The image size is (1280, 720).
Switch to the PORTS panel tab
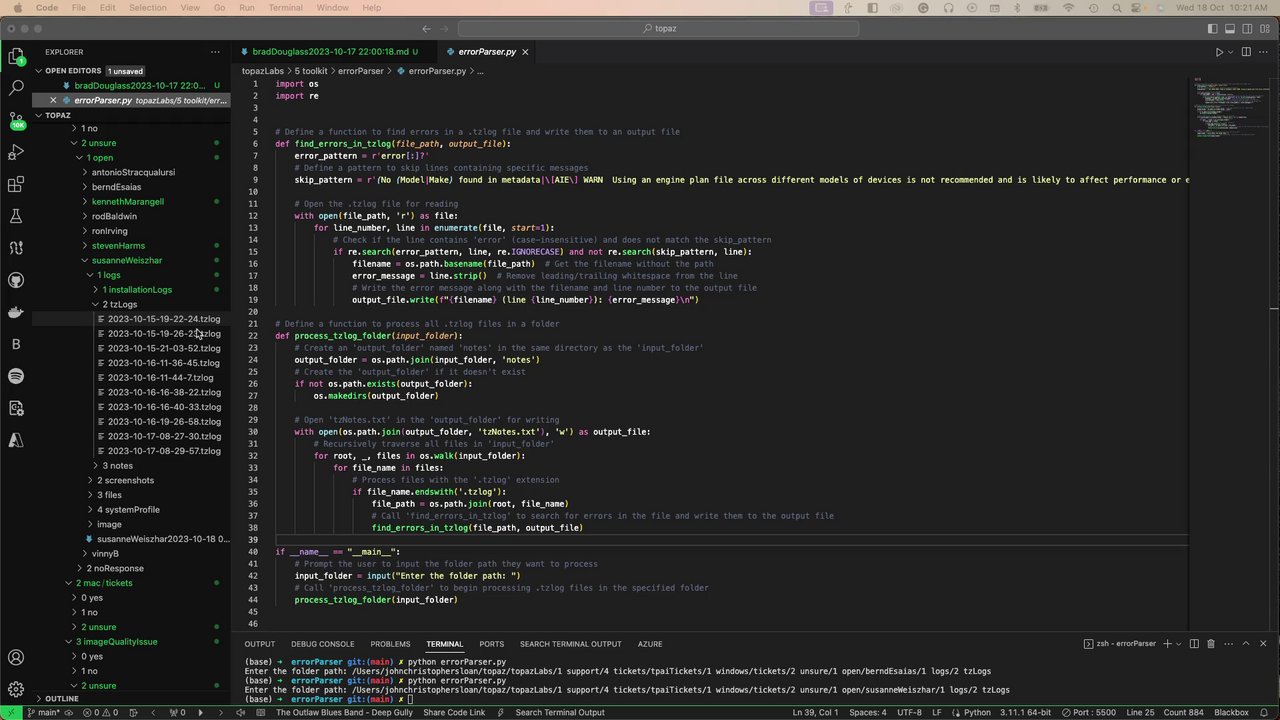(x=491, y=644)
